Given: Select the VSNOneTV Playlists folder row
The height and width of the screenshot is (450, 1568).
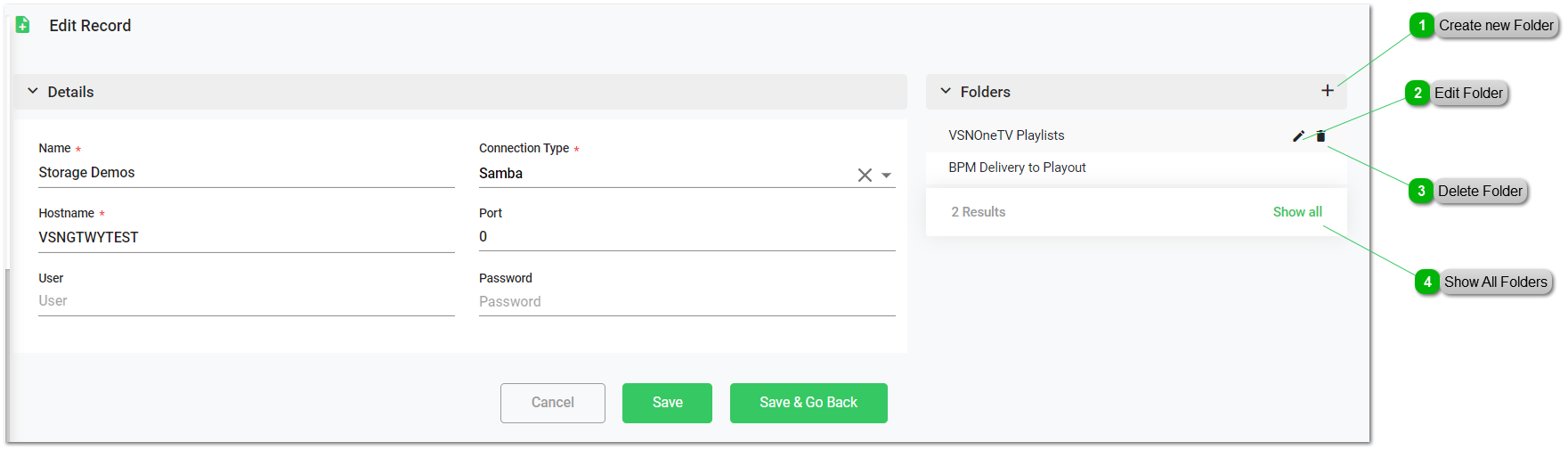Looking at the screenshot, I should (x=1006, y=135).
